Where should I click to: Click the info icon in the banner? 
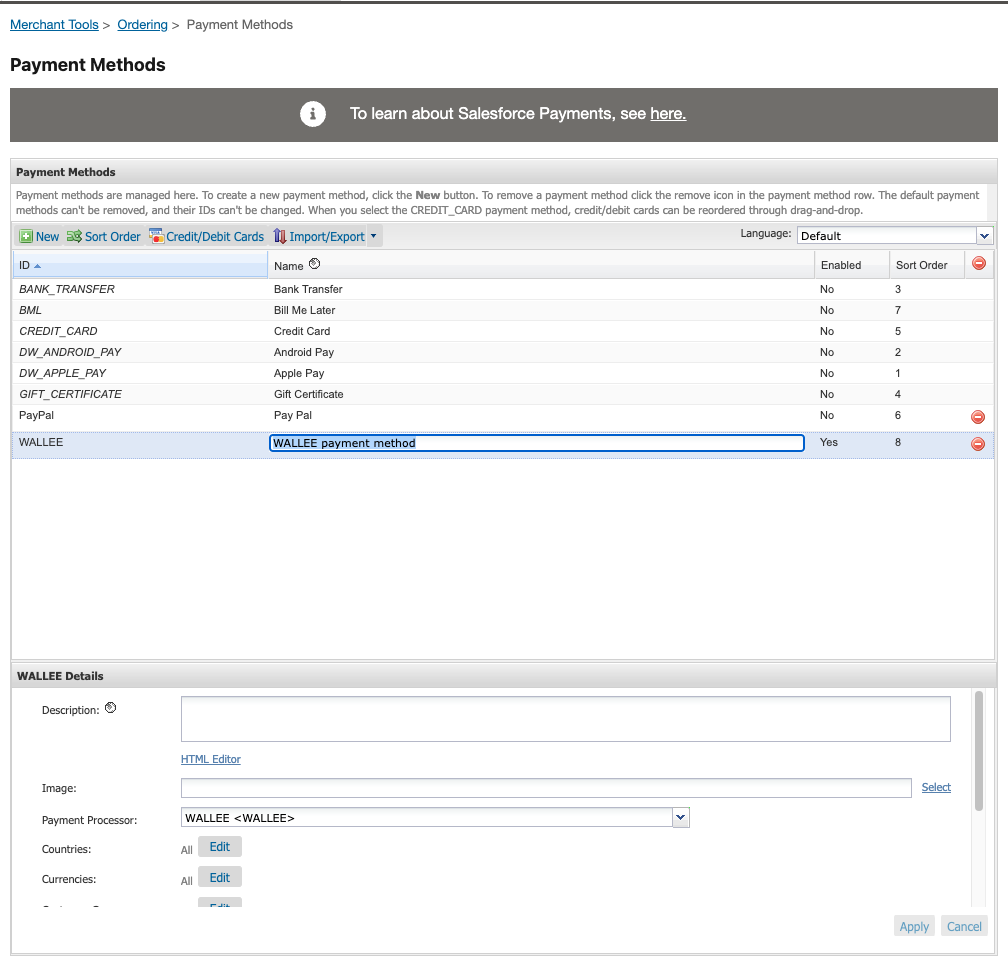pyautogui.click(x=313, y=114)
